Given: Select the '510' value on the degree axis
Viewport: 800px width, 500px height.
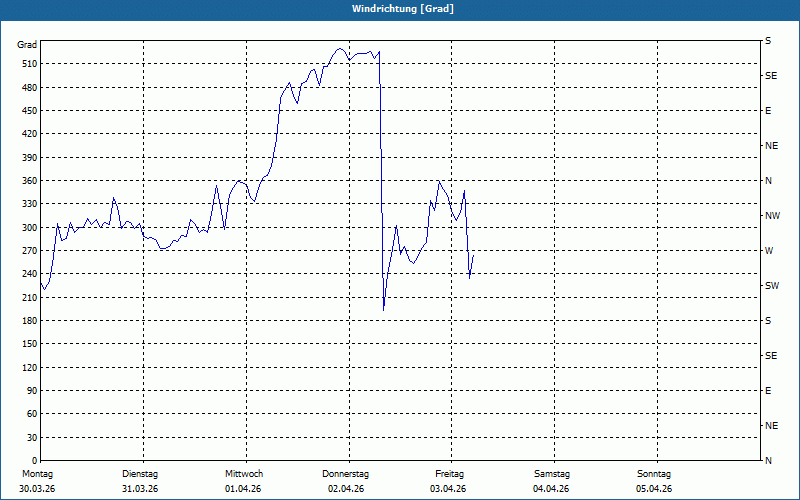Looking at the screenshot, I should [30, 64].
